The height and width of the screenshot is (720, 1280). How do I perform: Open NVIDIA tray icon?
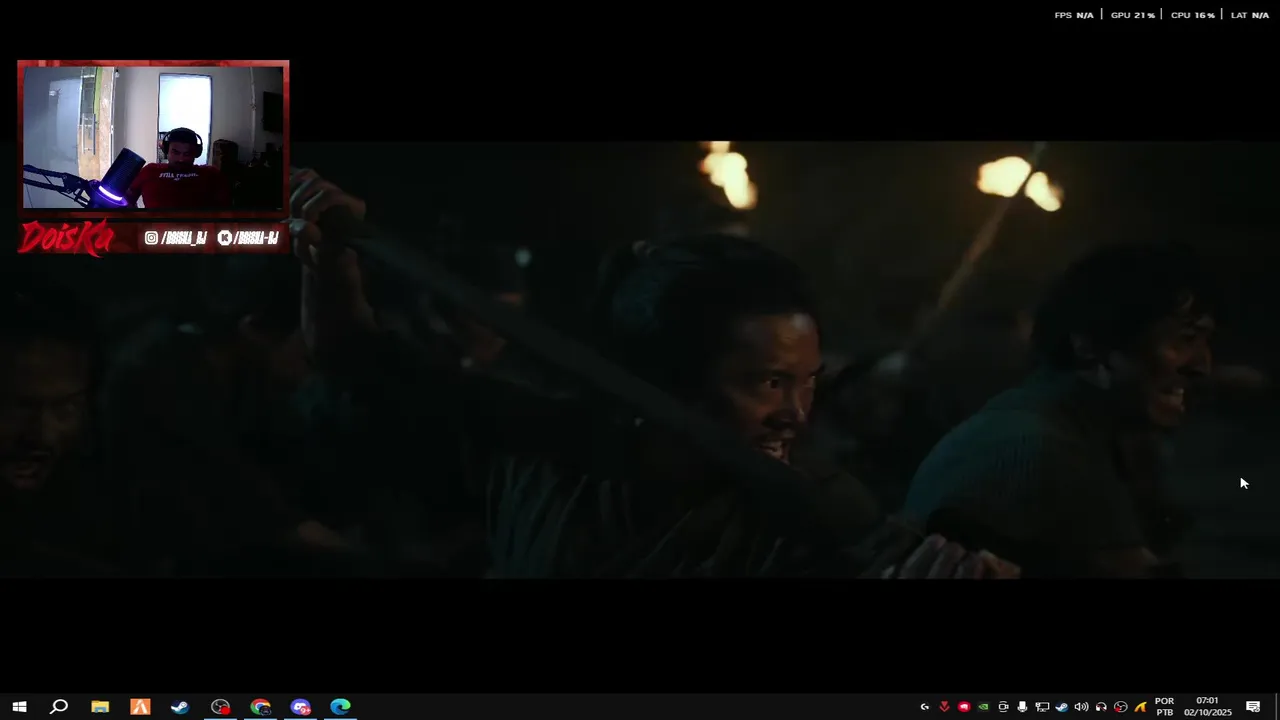pos(983,707)
